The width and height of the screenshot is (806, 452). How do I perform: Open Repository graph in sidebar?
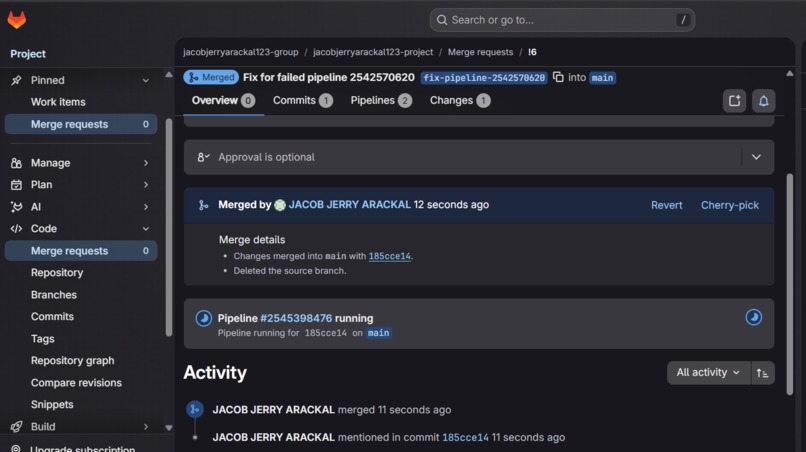[x=72, y=360]
